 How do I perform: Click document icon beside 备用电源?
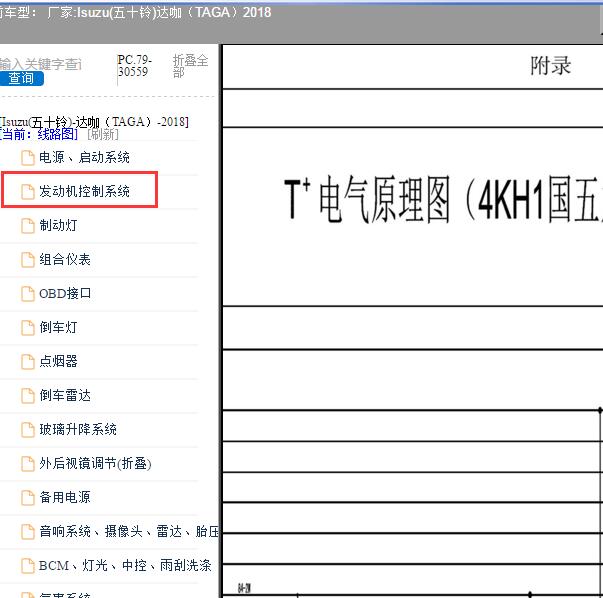[27, 498]
